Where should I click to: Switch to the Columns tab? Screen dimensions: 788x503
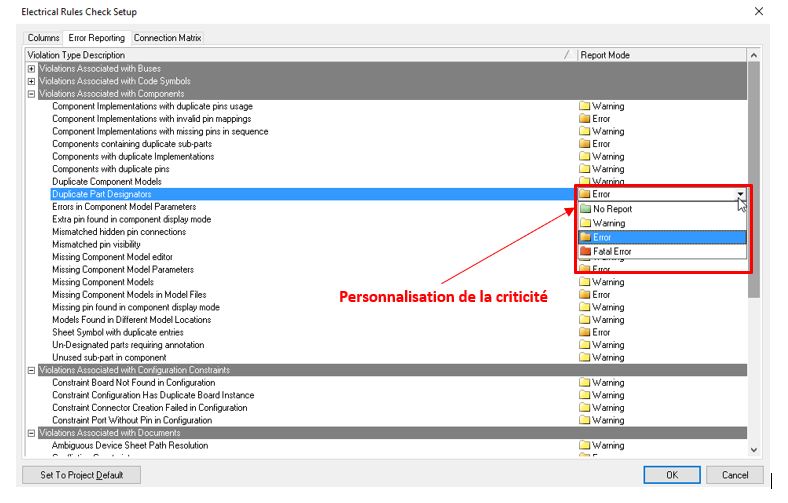tap(43, 38)
